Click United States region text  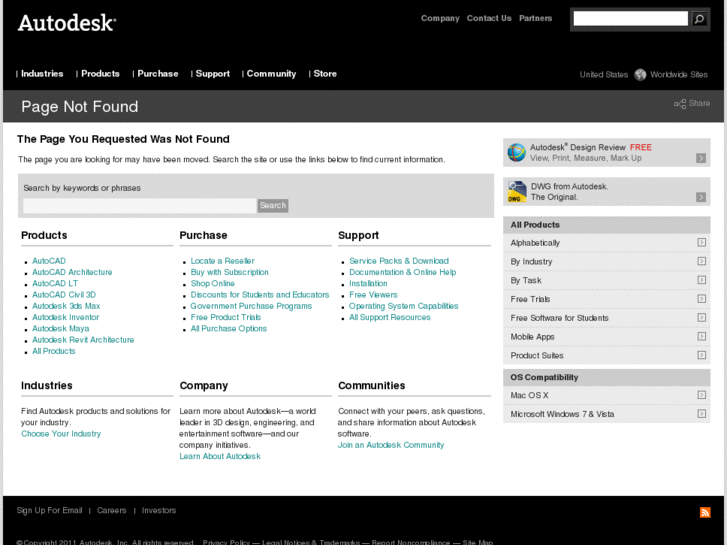[604, 74]
